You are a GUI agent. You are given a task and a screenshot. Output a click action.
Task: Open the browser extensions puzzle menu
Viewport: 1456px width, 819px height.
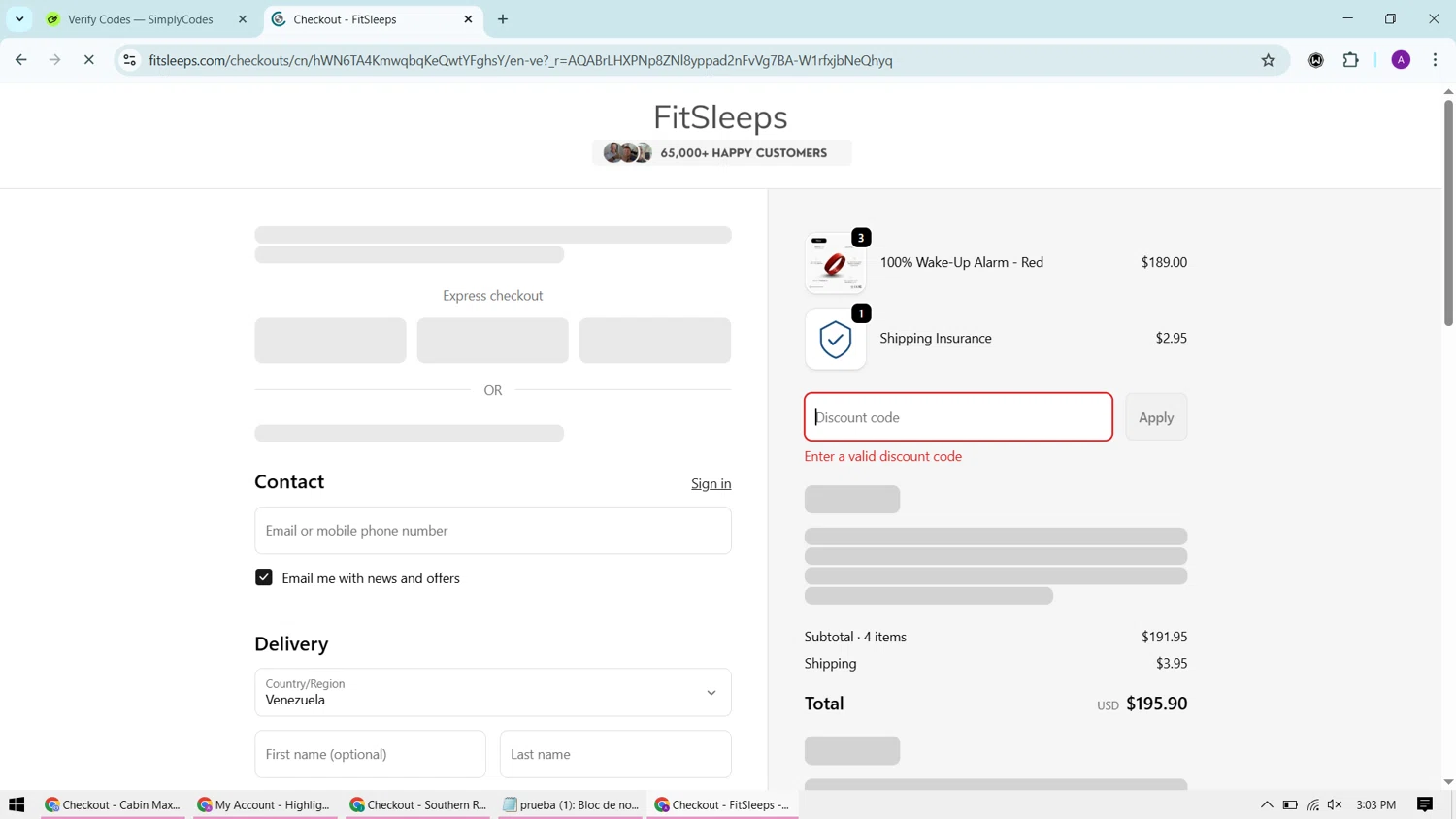[1350, 60]
